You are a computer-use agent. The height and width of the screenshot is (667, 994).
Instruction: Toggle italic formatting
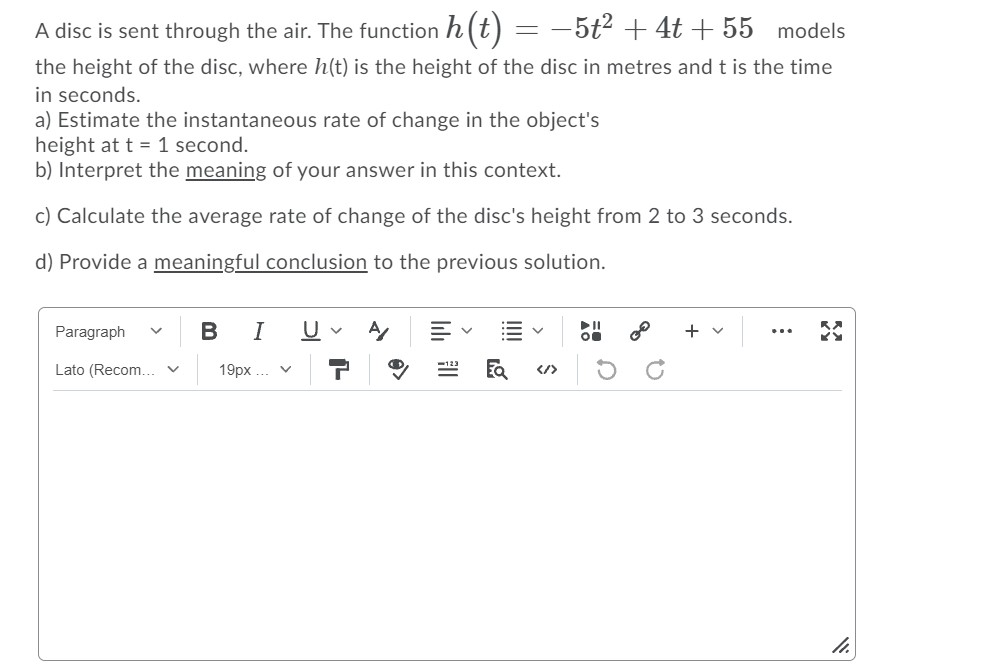click(x=257, y=330)
